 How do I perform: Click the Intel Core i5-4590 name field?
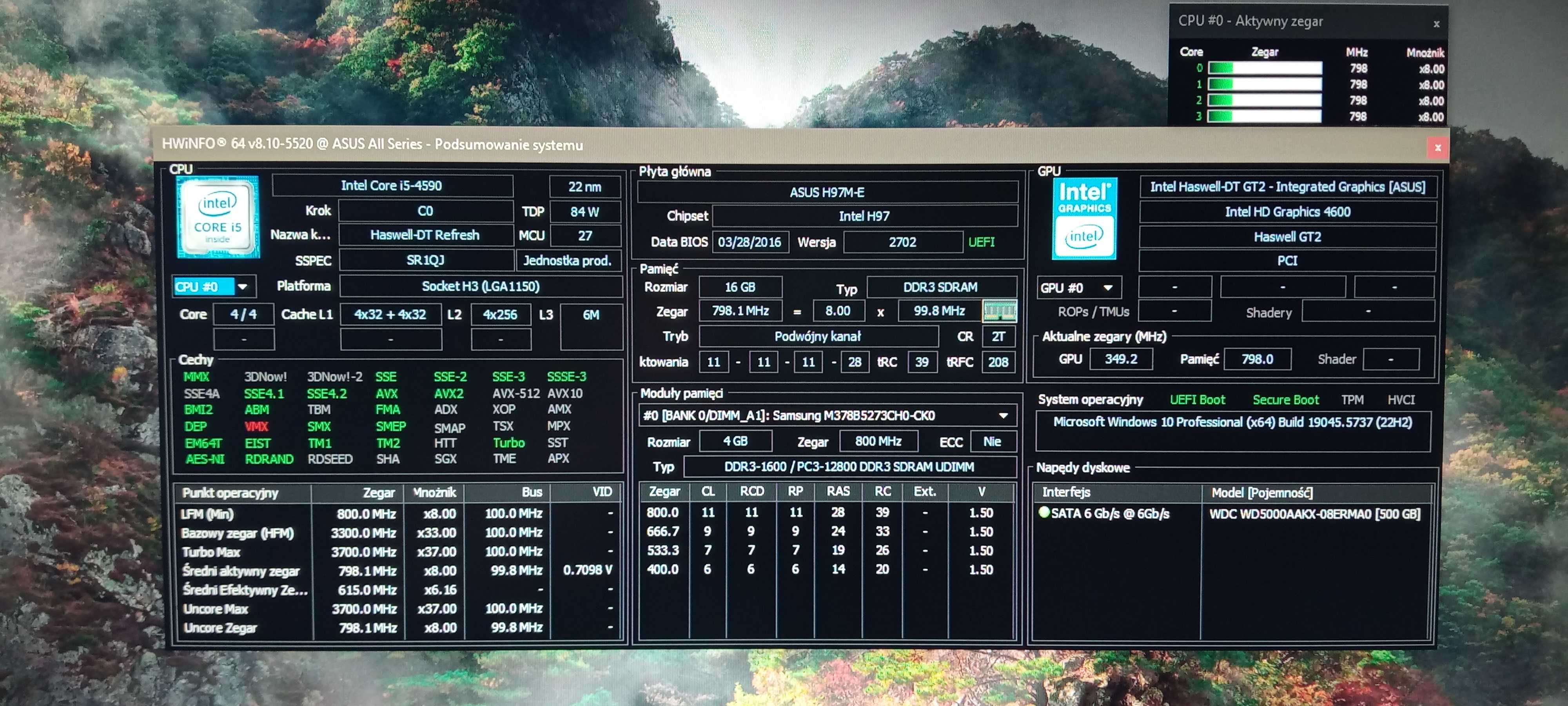tap(392, 186)
